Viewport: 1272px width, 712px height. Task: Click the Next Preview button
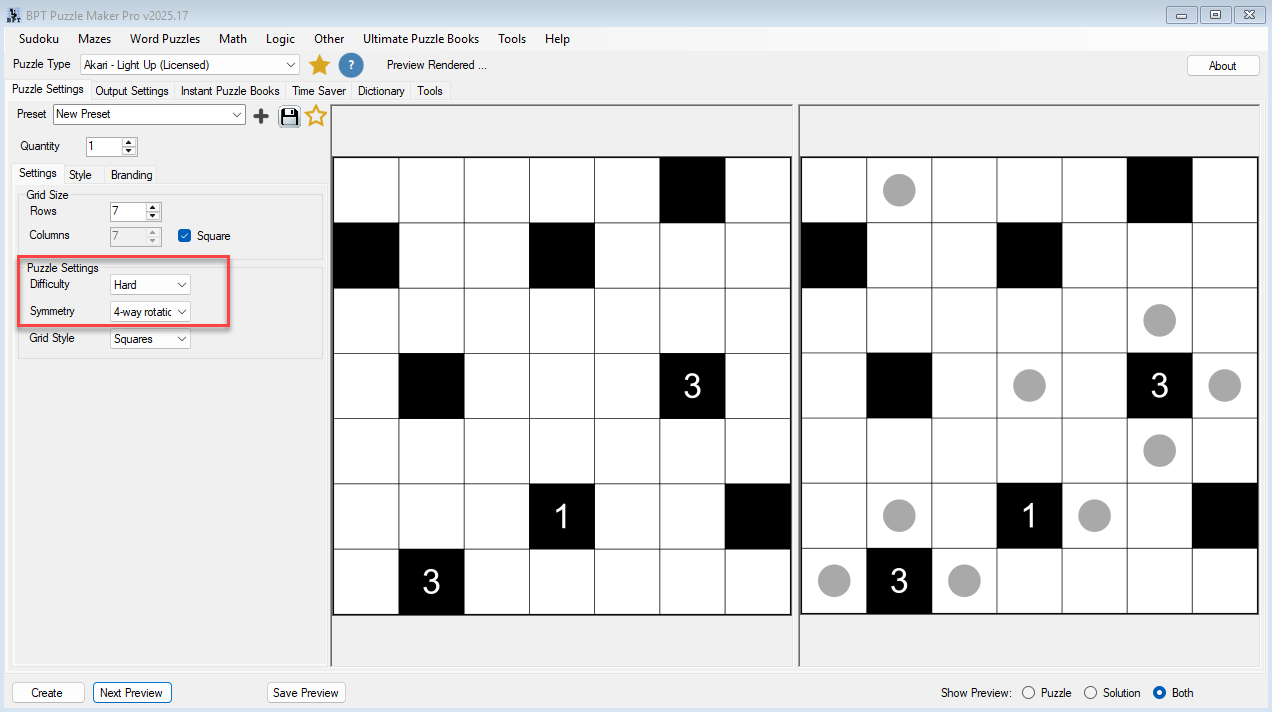coord(132,692)
